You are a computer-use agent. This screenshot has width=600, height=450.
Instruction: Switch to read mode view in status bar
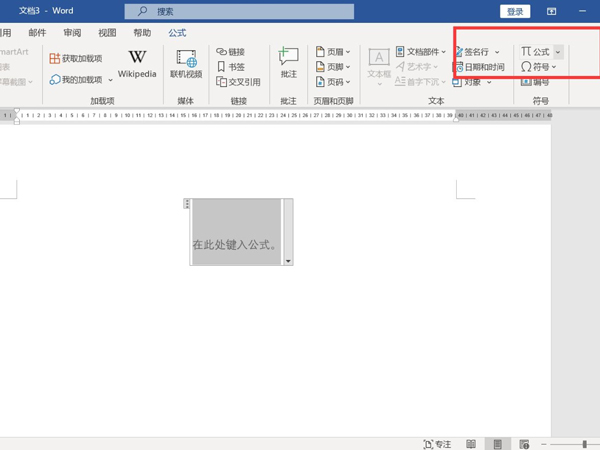470,444
